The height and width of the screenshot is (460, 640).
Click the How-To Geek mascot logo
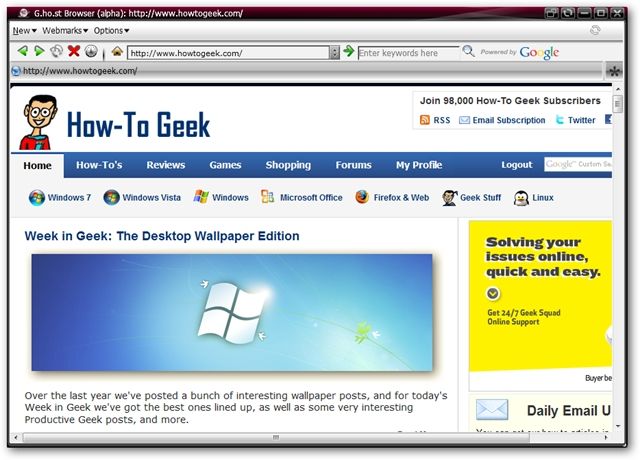[x=39, y=122]
